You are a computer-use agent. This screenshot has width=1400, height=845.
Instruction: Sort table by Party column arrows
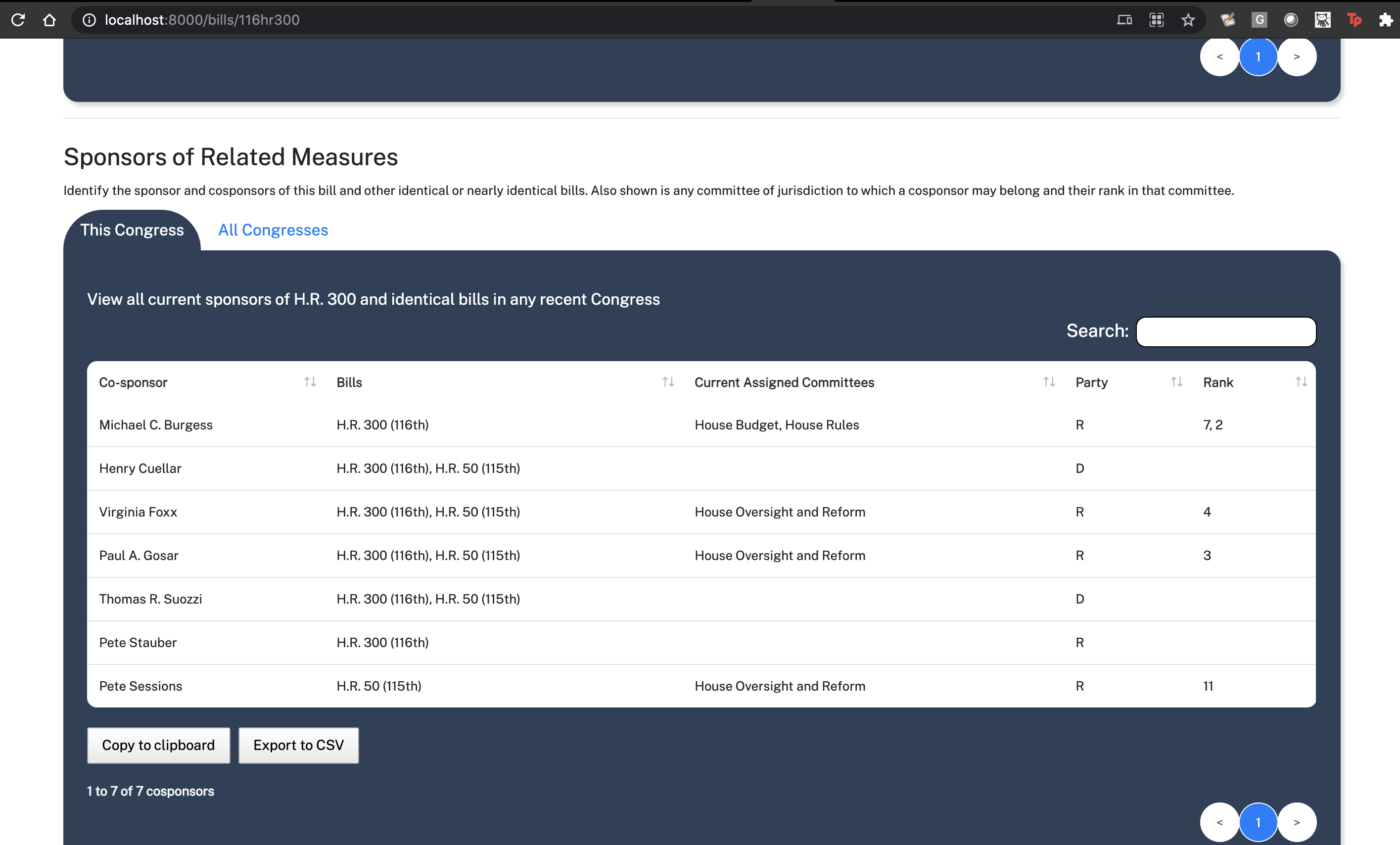pyautogui.click(x=1177, y=382)
